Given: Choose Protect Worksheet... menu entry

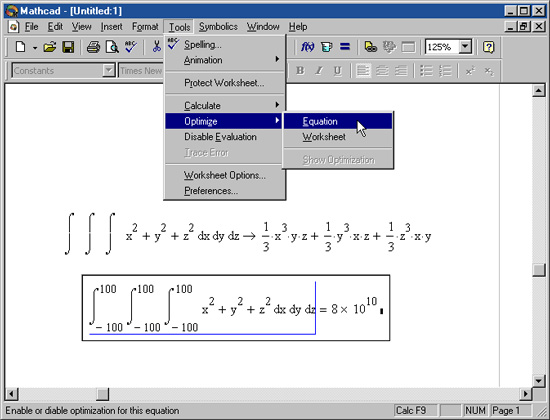Looking at the screenshot, I should coord(225,83).
